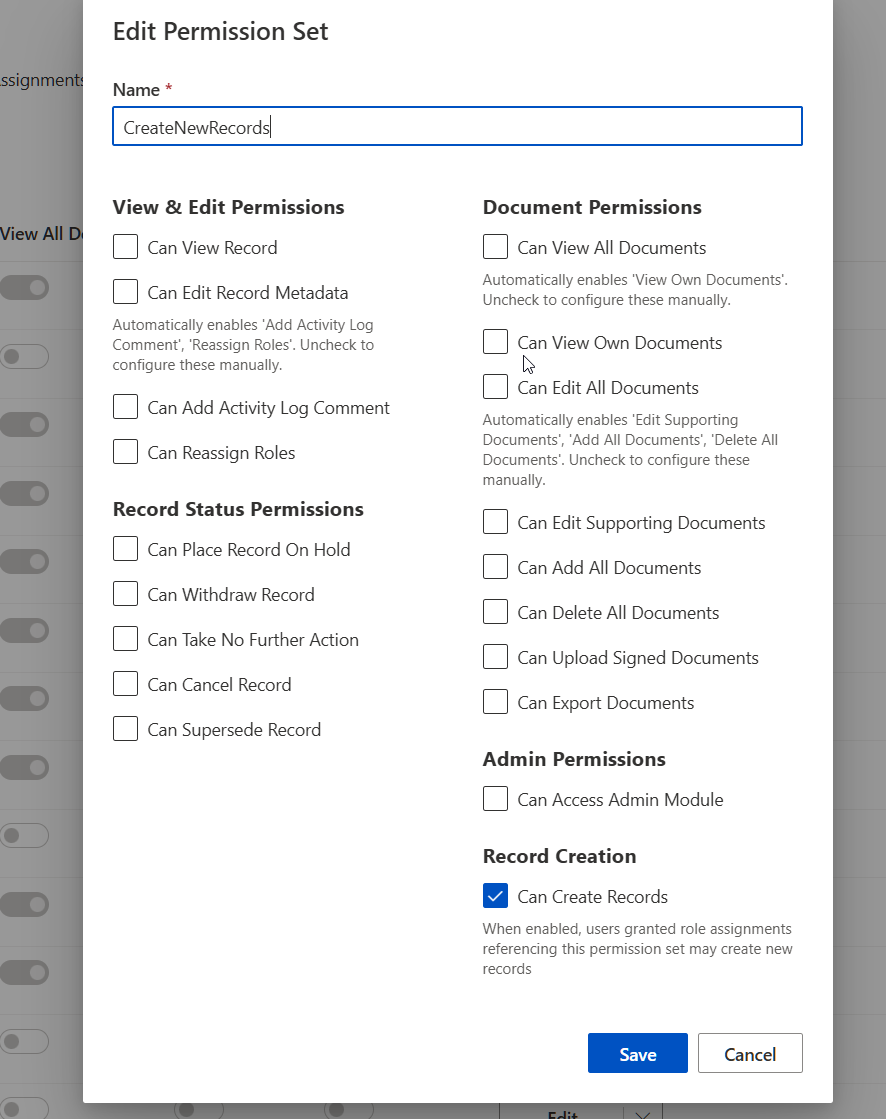
Task: Check "Can Access Admin Module"
Action: tap(495, 799)
